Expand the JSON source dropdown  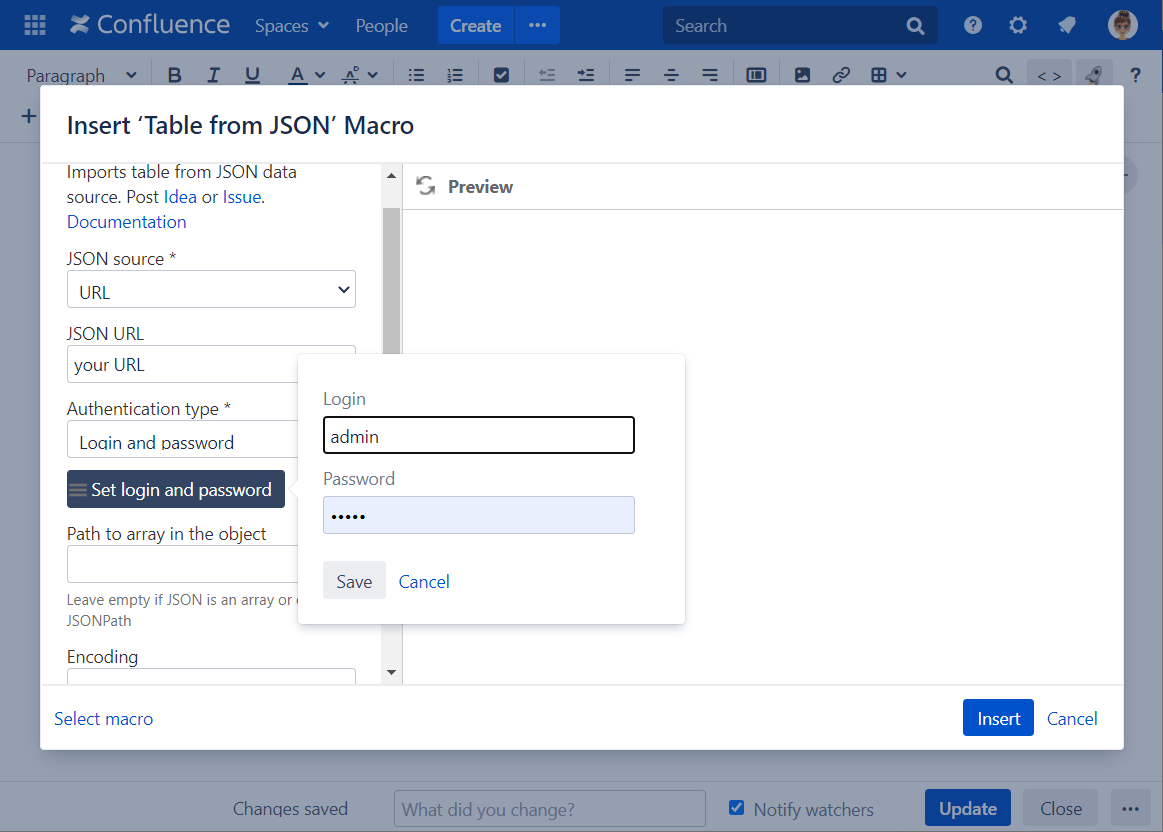point(211,291)
